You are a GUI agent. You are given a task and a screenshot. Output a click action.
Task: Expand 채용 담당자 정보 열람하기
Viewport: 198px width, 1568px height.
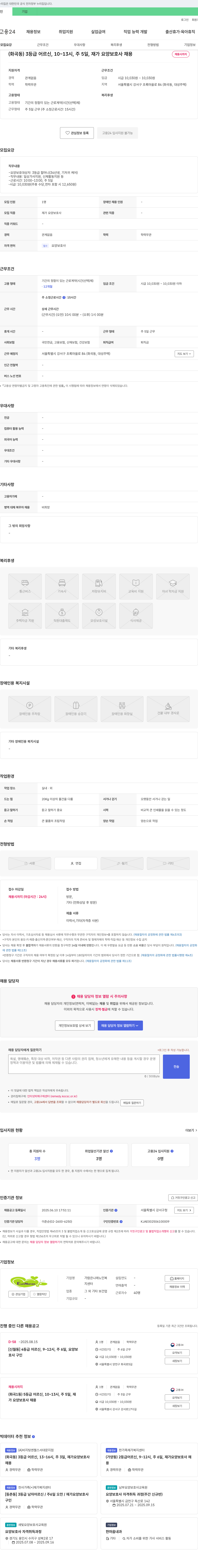120,1026
